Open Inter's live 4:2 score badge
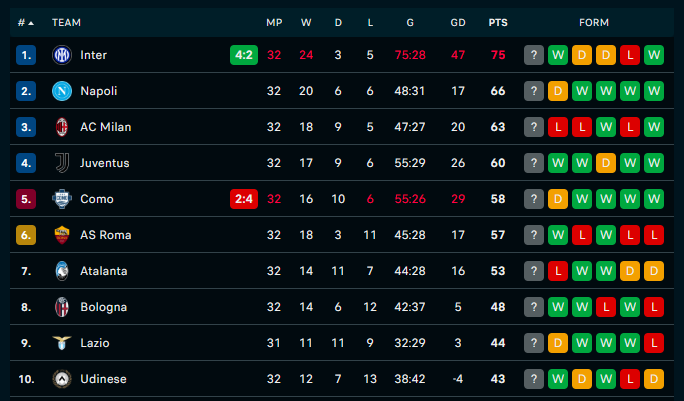Image resolution: width=684 pixels, height=401 pixels. point(244,55)
